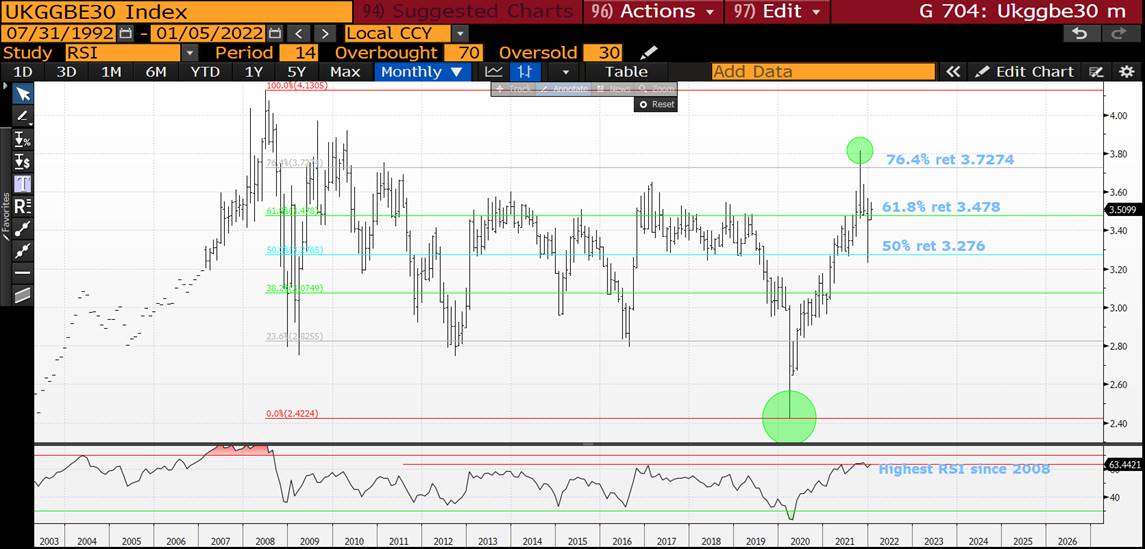
Task: Select the arrow pointer tool
Action: point(22,93)
